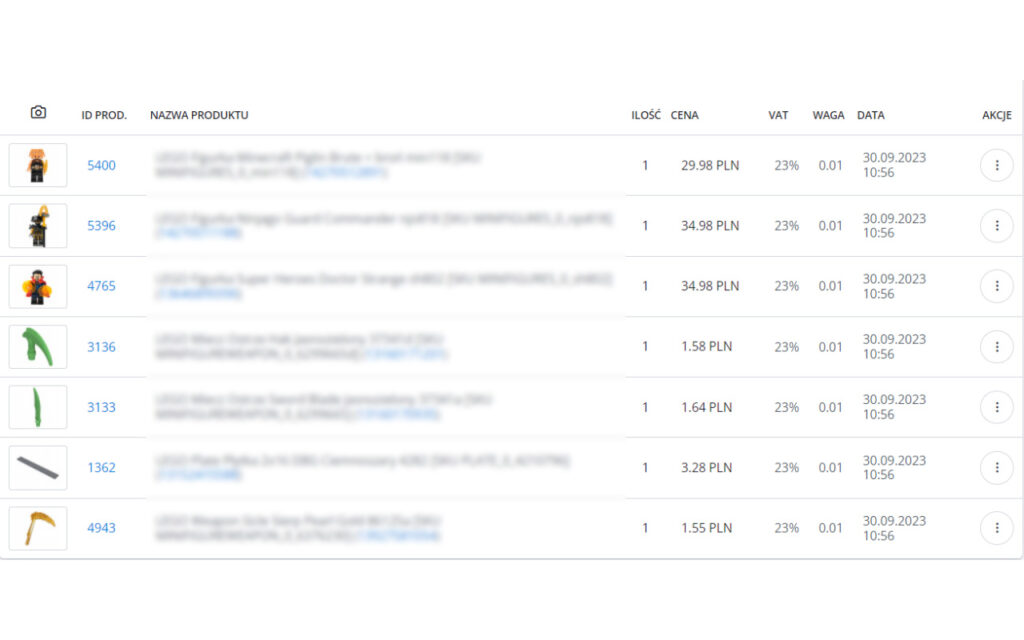Select the green hook blade thumbnail for 3136

(x=38, y=347)
